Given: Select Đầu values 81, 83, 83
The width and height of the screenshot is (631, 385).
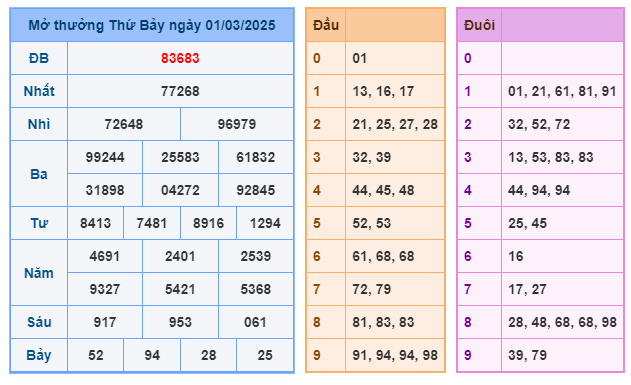Looking at the screenshot, I should click(x=383, y=322).
